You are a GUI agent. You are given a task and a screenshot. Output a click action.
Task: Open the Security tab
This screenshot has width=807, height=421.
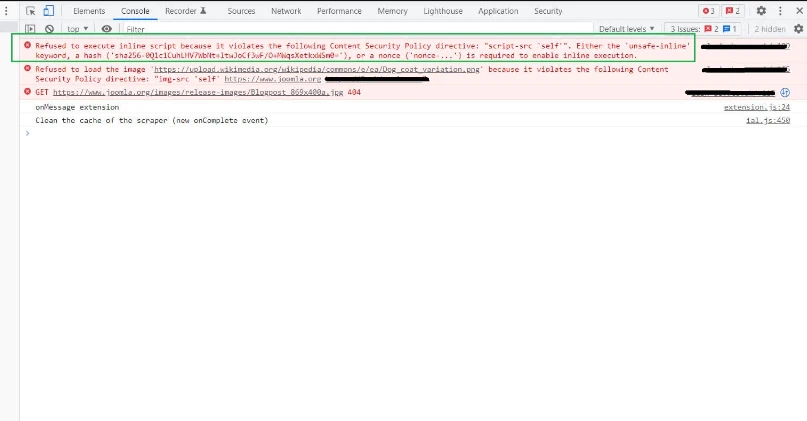click(x=548, y=11)
